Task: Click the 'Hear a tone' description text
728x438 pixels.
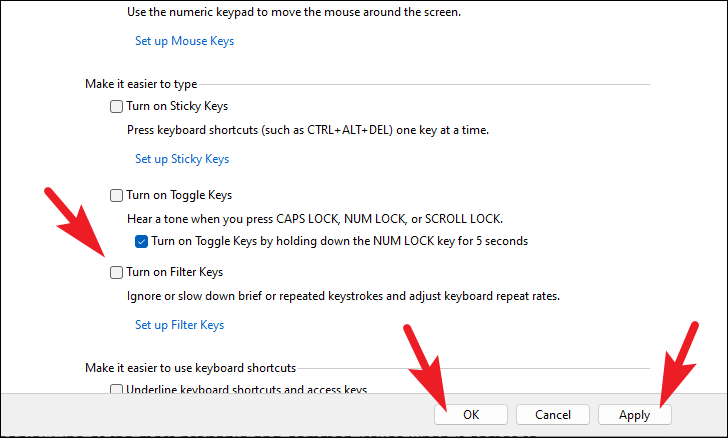Action: pos(314,219)
